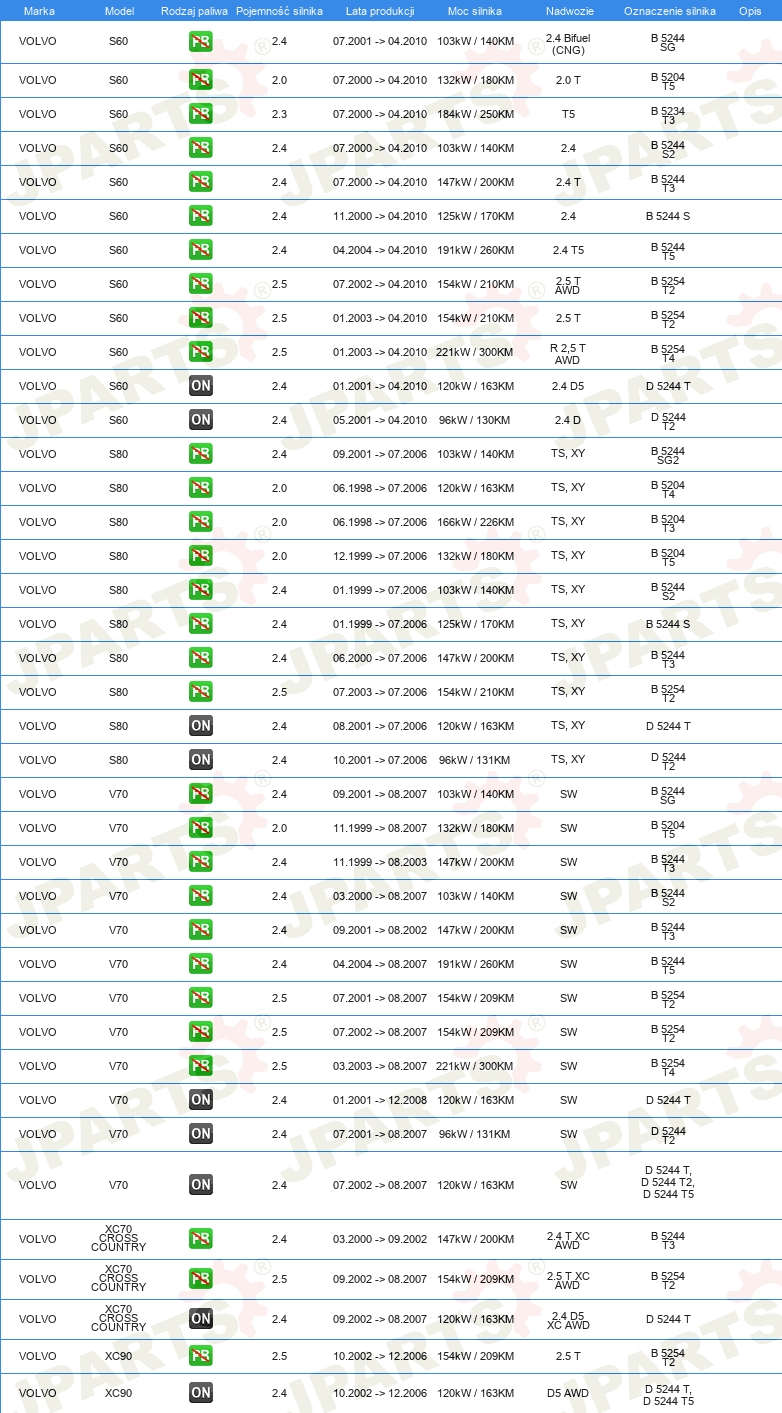
Task: Click the petrol icon in the V70 221kW / 300KM row
Action: point(201,1066)
